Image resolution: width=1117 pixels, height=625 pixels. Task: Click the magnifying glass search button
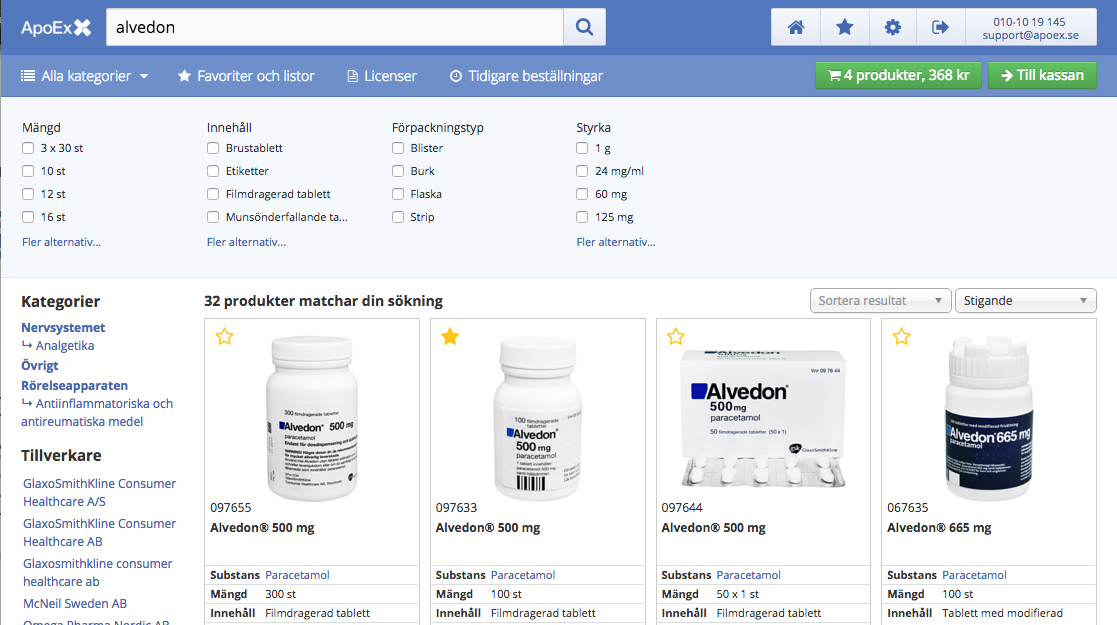pyautogui.click(x=584, y=27)
